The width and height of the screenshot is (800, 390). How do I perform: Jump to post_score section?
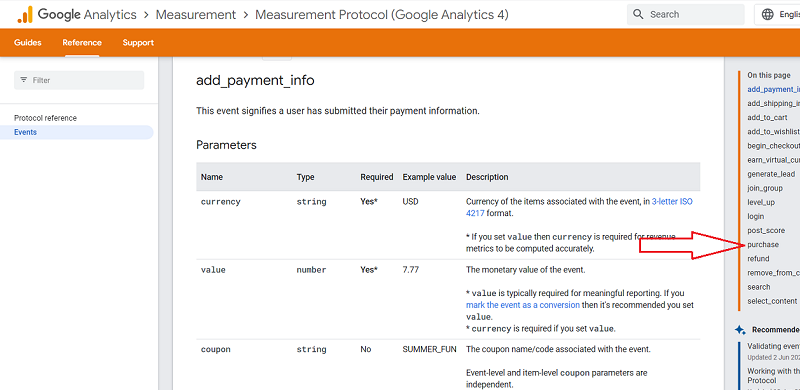[766, 231]
